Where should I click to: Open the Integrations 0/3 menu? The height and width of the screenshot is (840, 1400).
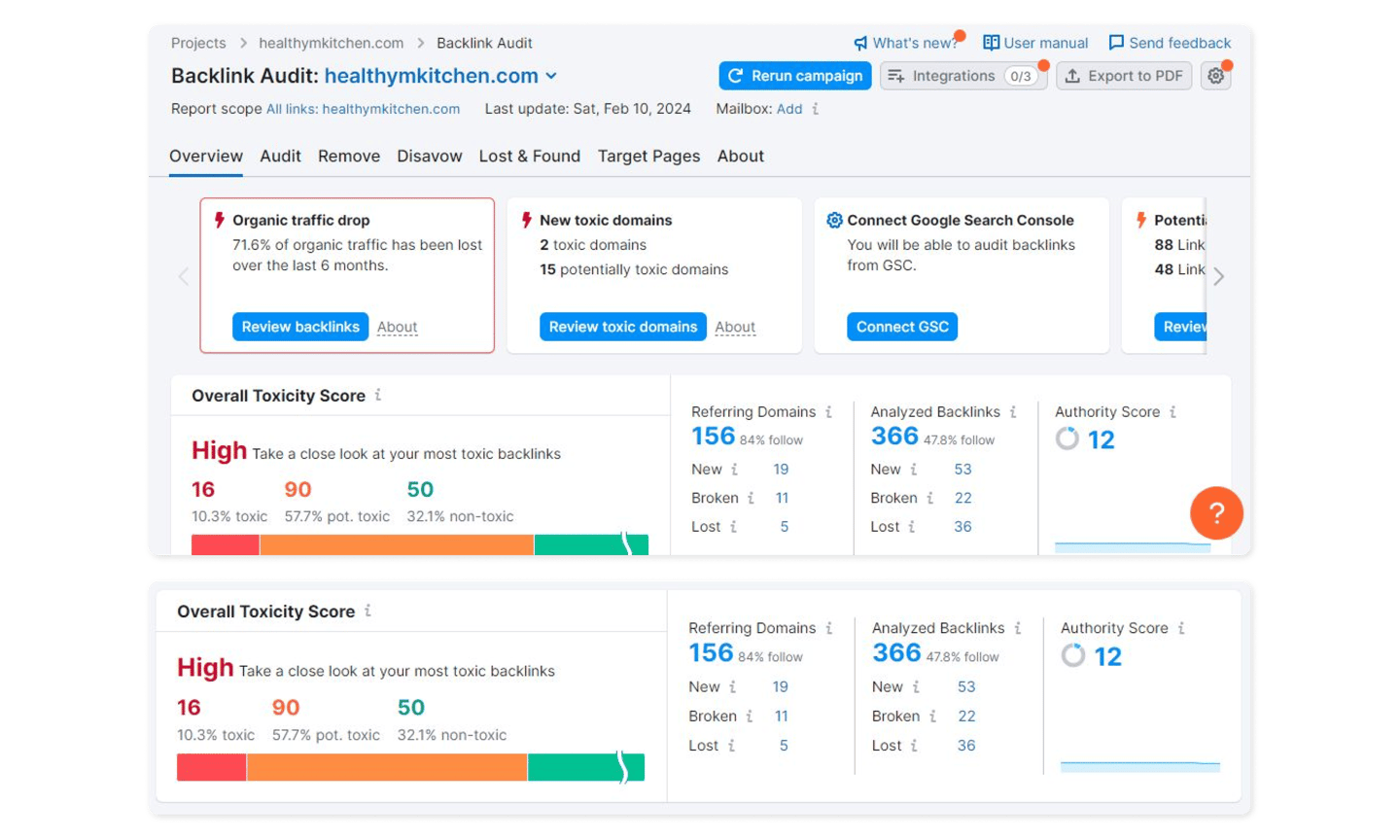point(962,76)
